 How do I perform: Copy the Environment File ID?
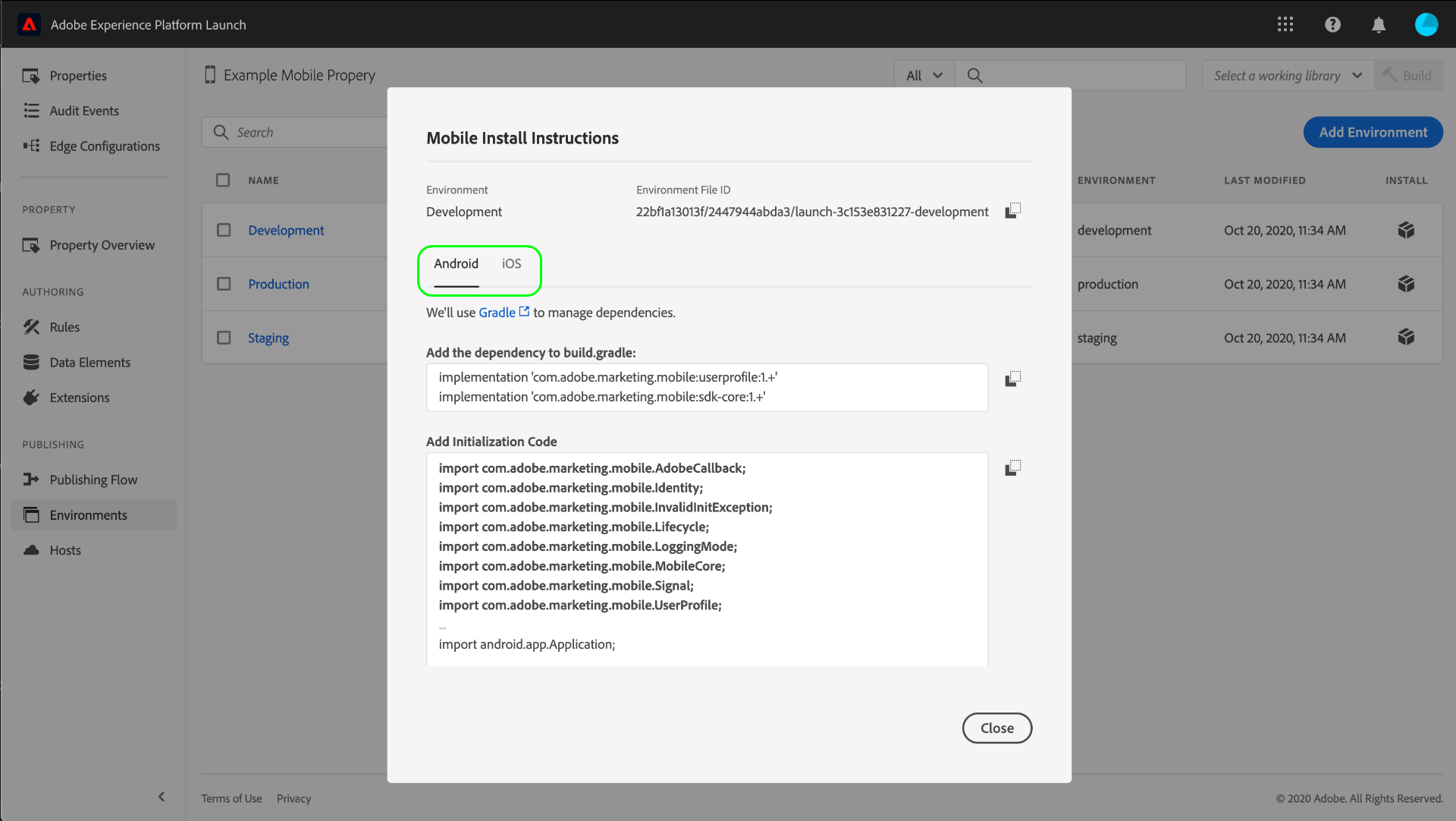[1013, 211]
